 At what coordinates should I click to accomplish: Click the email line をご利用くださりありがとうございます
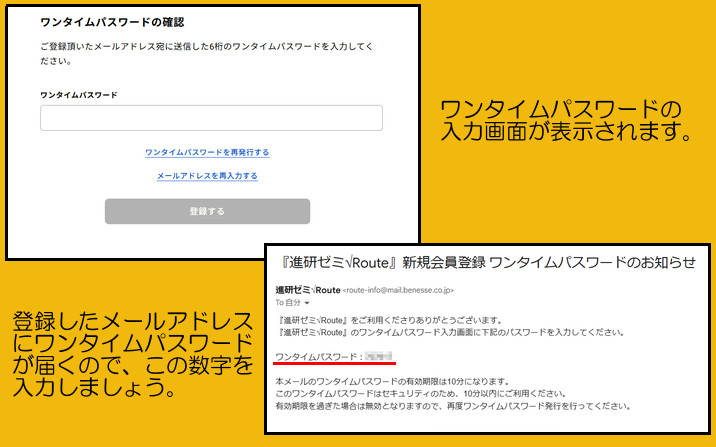pyautogui.click(x=426, y=320)
